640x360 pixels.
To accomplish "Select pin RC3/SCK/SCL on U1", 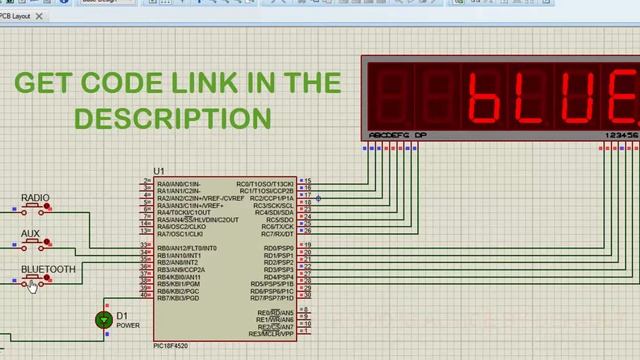I will [x=274, y=205].
